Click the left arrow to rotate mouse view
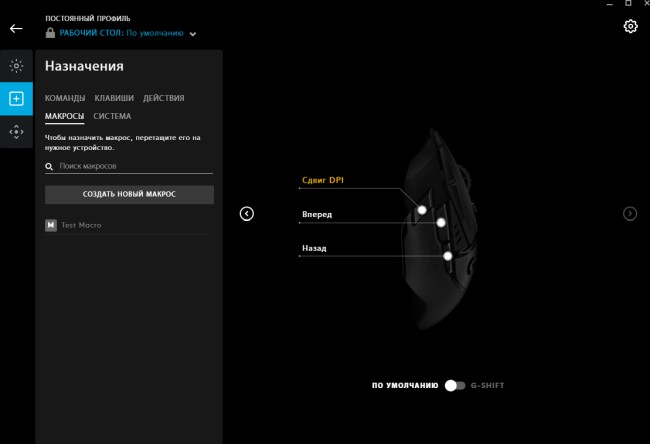 [x=247, y=213]
